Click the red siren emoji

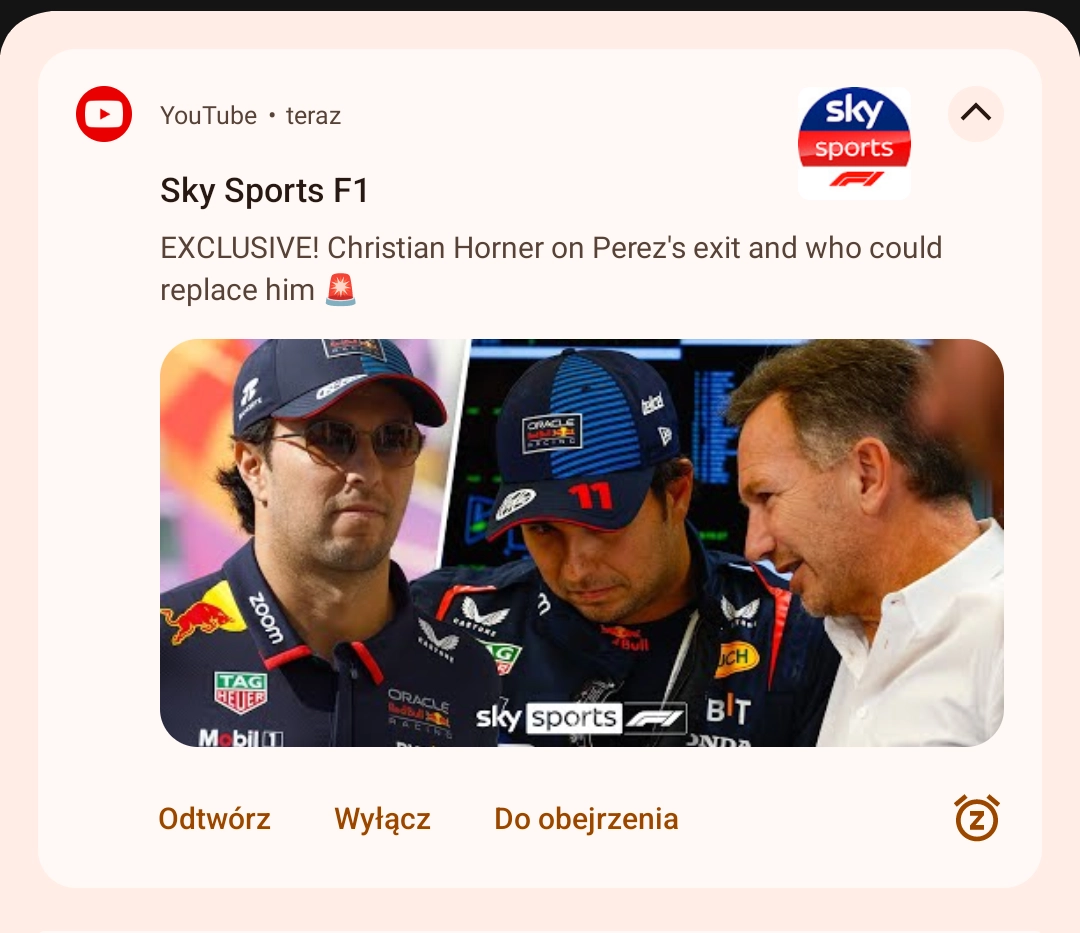[x=341, y=290]
